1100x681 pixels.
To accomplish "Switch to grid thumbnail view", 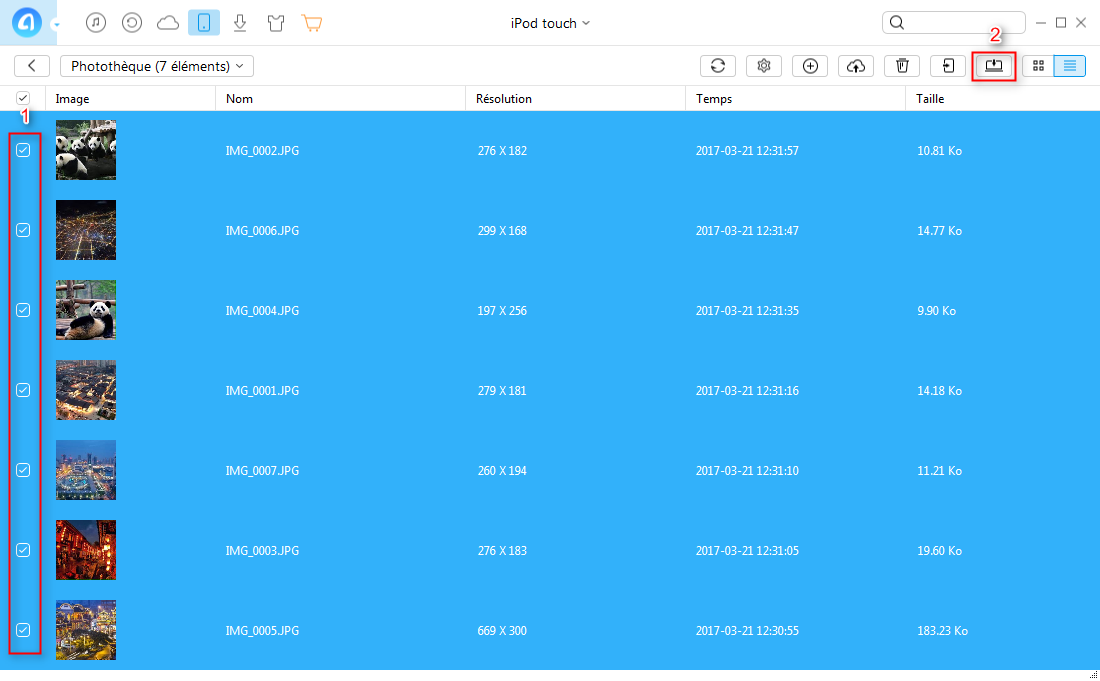I will (1038, 66).
